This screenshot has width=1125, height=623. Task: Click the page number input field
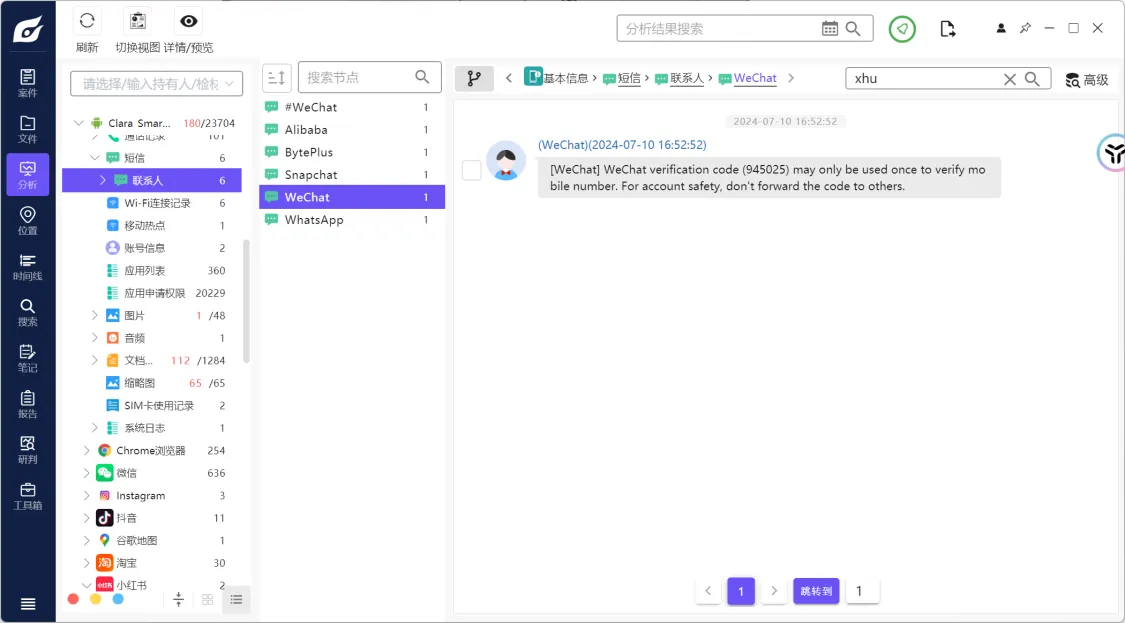pyautogui.click(x=862, y=591)
